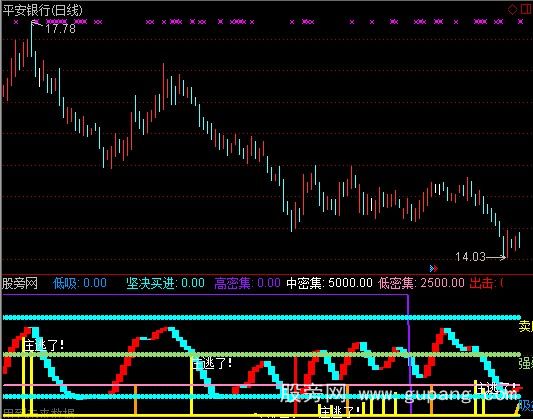Select the 低吸: 0.00 indicator value
The image size is (533, 419).
click(x=80, y=283)
